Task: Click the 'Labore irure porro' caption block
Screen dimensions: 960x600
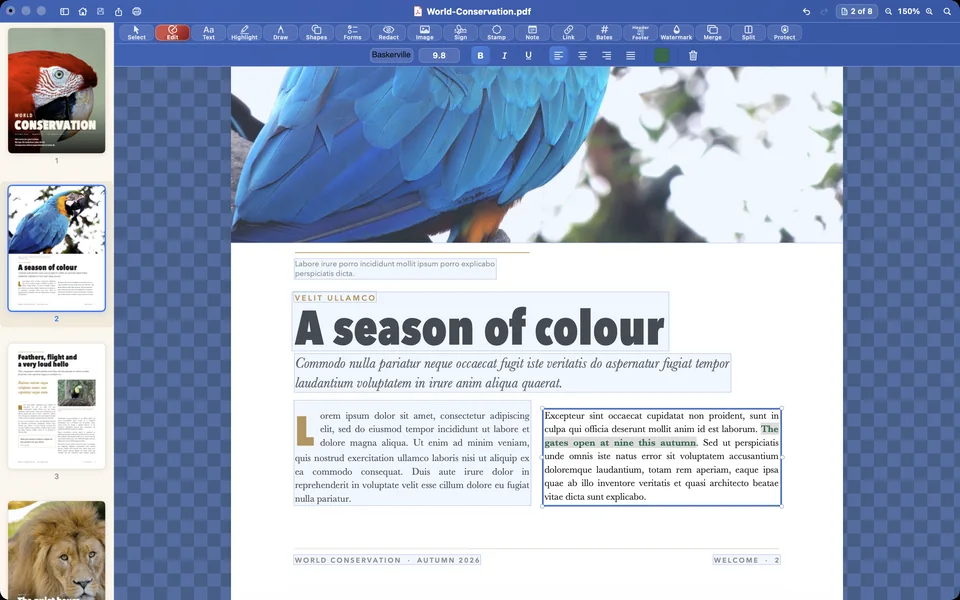Action: (x=395, y=269)
